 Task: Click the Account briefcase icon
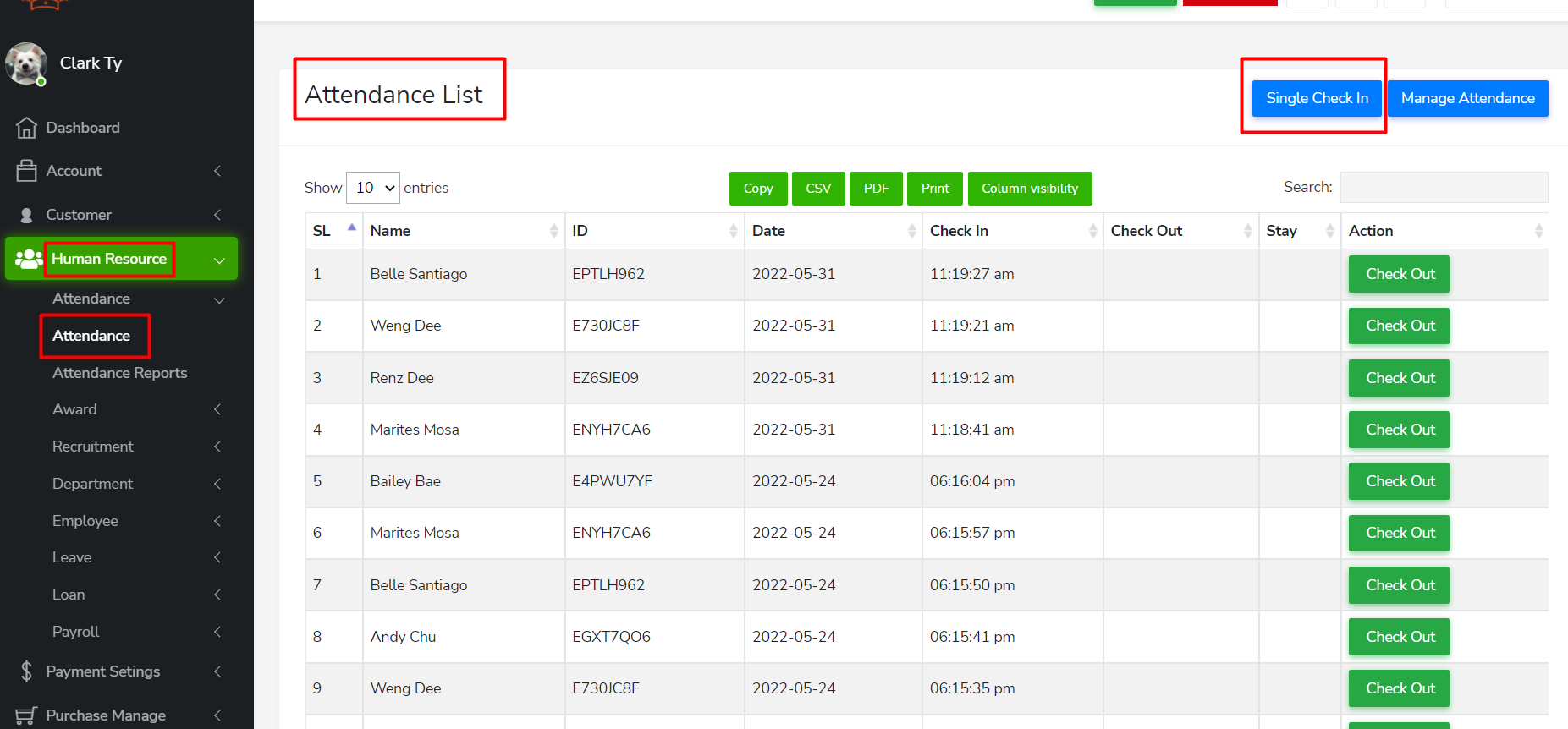pos(26,171)
